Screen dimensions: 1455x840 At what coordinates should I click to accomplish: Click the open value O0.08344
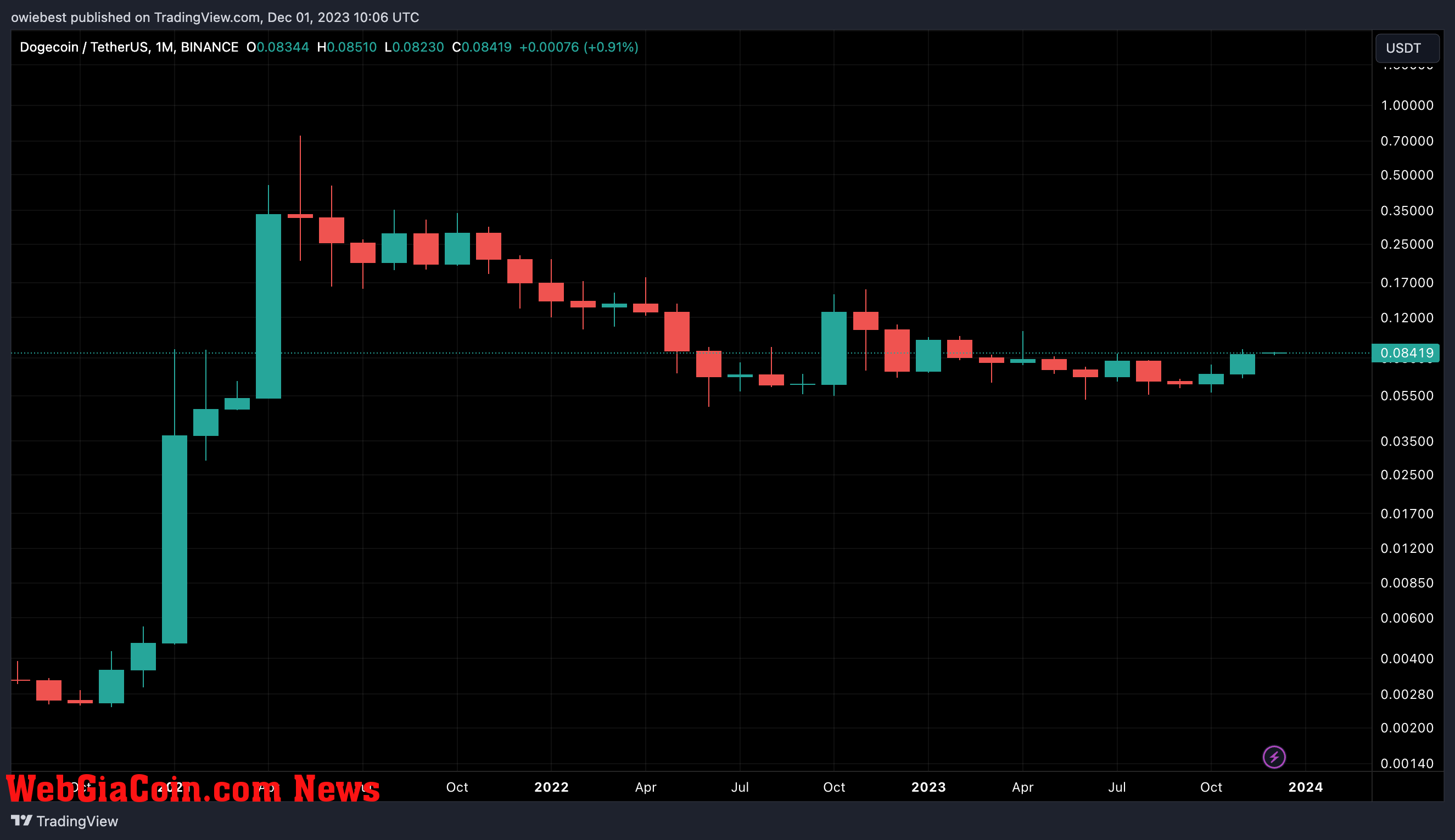pos(277,47)
